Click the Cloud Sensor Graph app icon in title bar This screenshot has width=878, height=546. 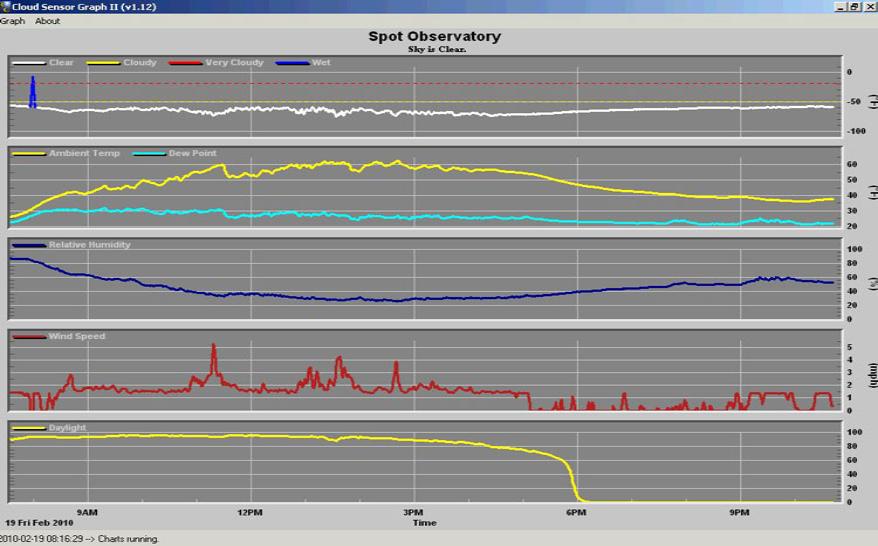[x=5, y=6]
